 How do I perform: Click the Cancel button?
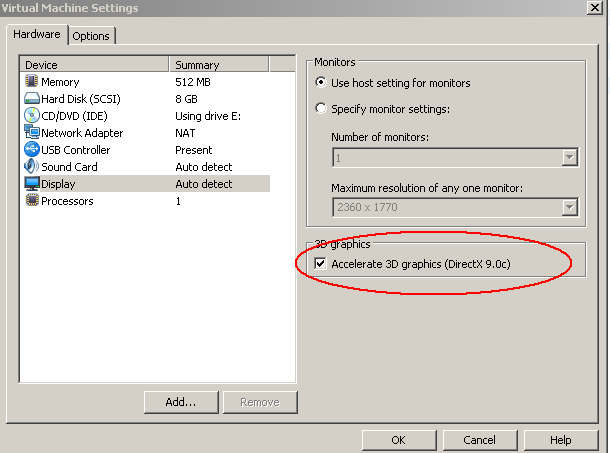[x=479, y=440]
